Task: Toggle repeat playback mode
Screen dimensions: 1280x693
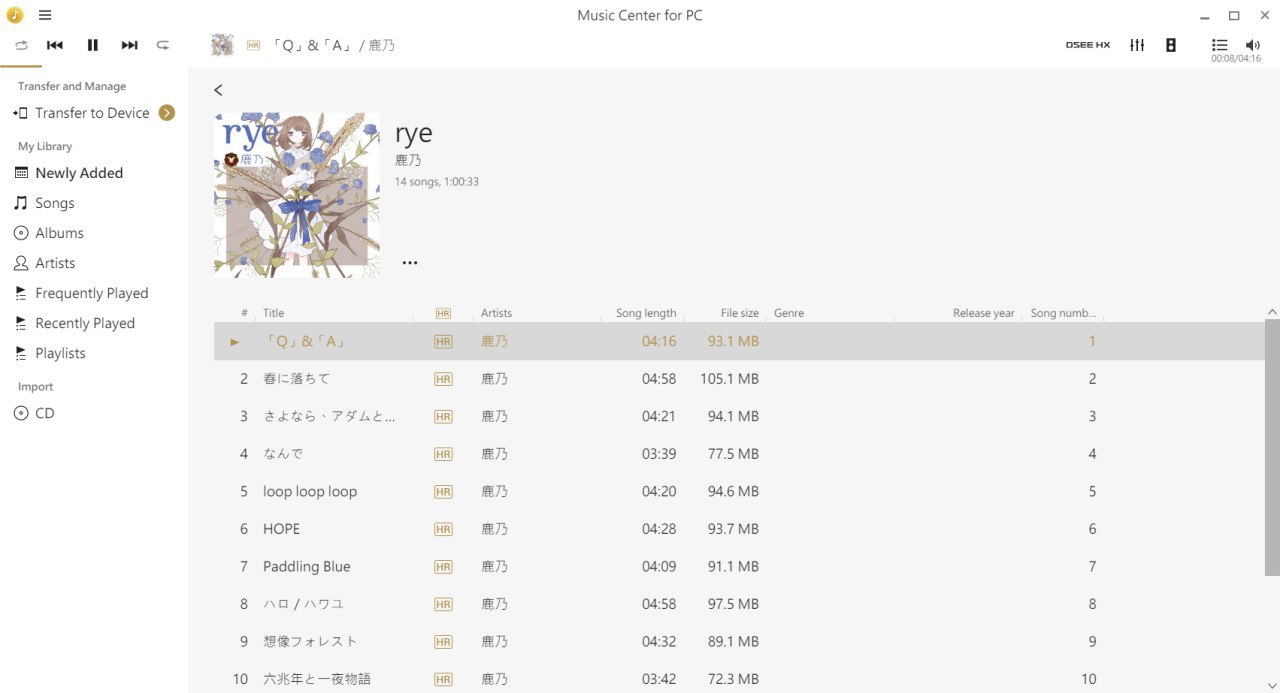Action: [21, 45]
